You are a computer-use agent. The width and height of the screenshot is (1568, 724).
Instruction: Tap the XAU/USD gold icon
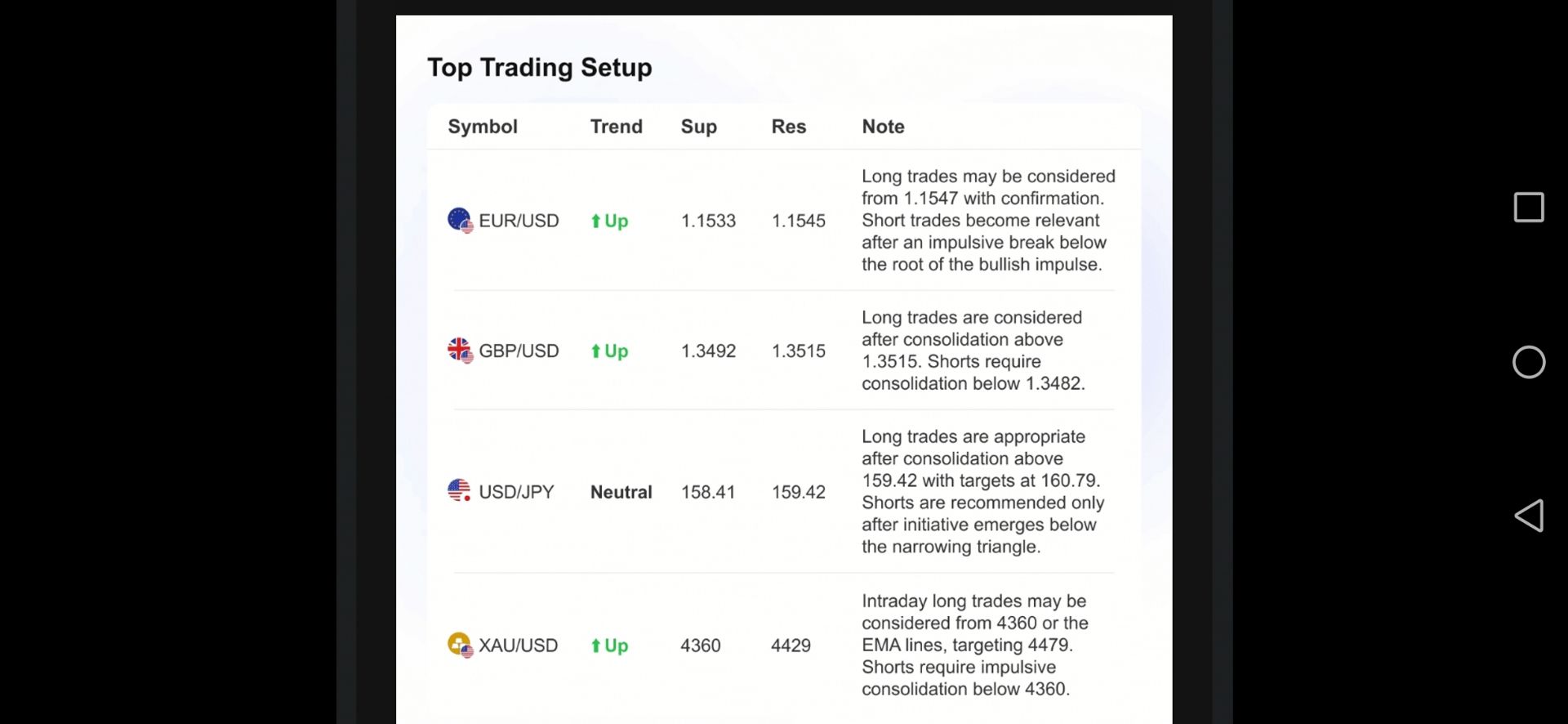point(460,645)
